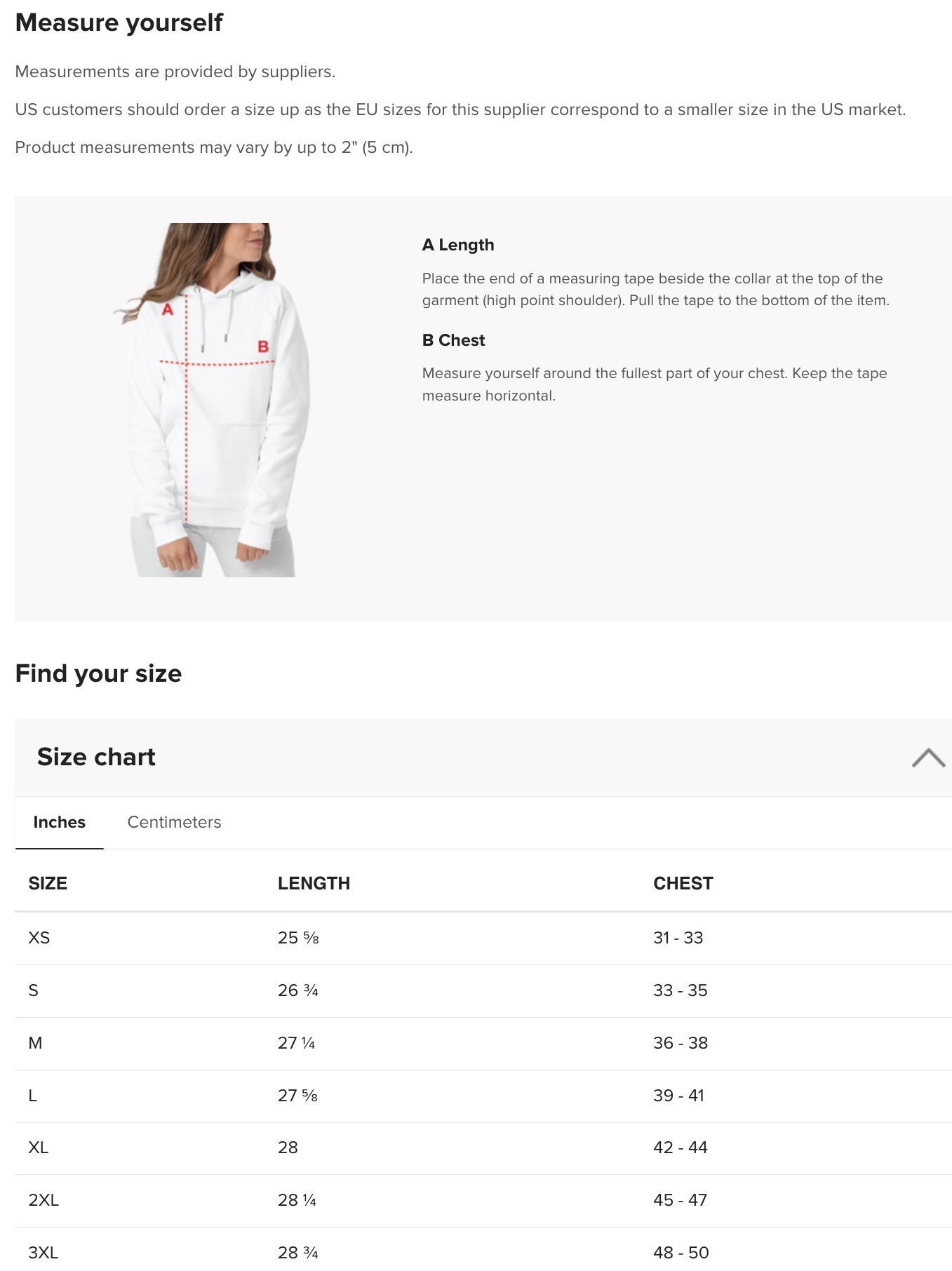Click the Find your size heading
Viewport: 952px width, 1271px height.
pos(98,673)
